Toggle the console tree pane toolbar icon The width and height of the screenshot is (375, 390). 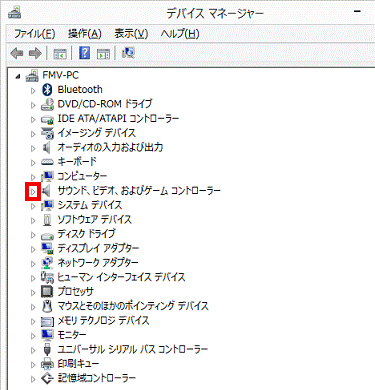[60, 53]
